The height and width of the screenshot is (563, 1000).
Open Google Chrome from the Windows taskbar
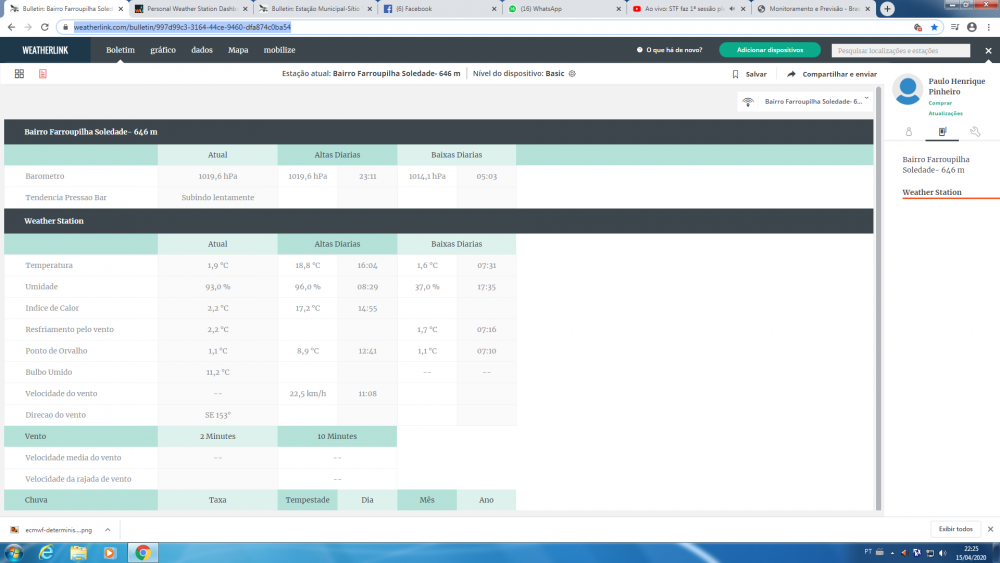[x=143, y=552]
